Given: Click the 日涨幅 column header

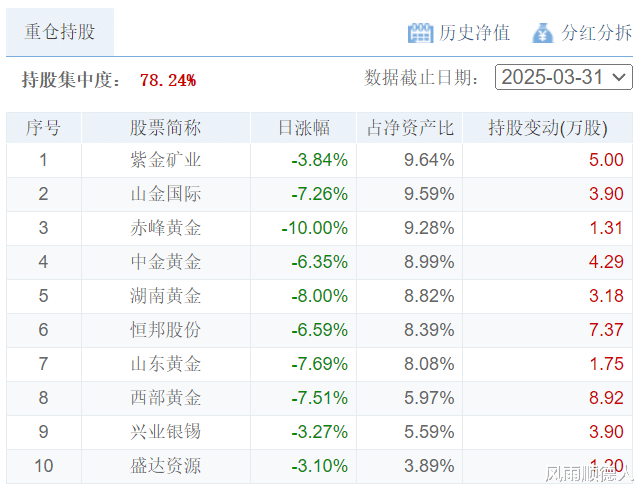Looking at the screenshot, I should [304, 128].
